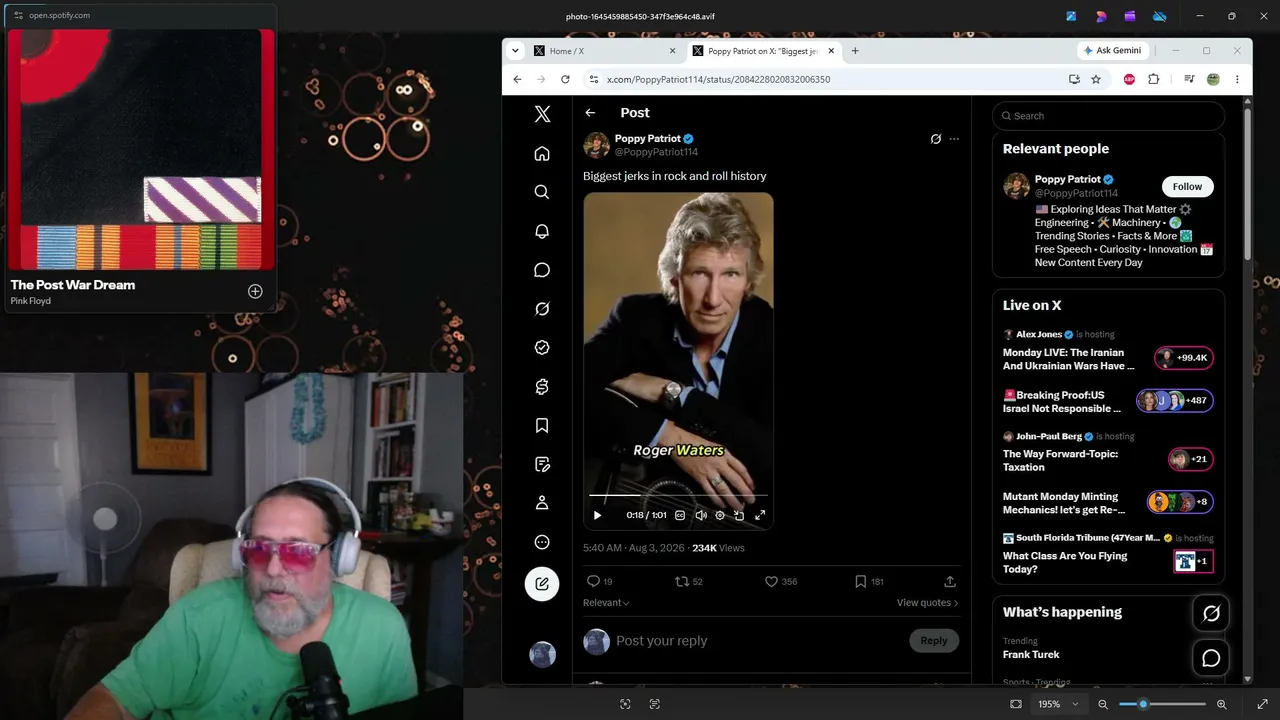
Task: Close the Home / X tab
Action: pyautogui.click(x=673, y=51)
